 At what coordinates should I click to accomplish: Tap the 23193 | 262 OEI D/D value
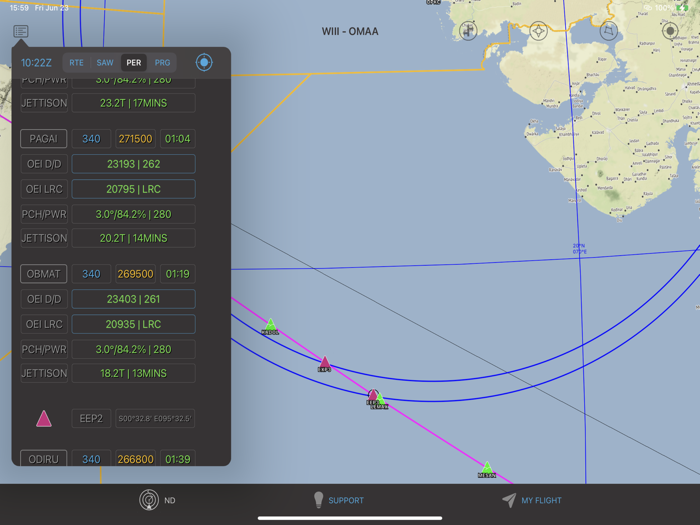pyautogui.click(x=133, y=164)
